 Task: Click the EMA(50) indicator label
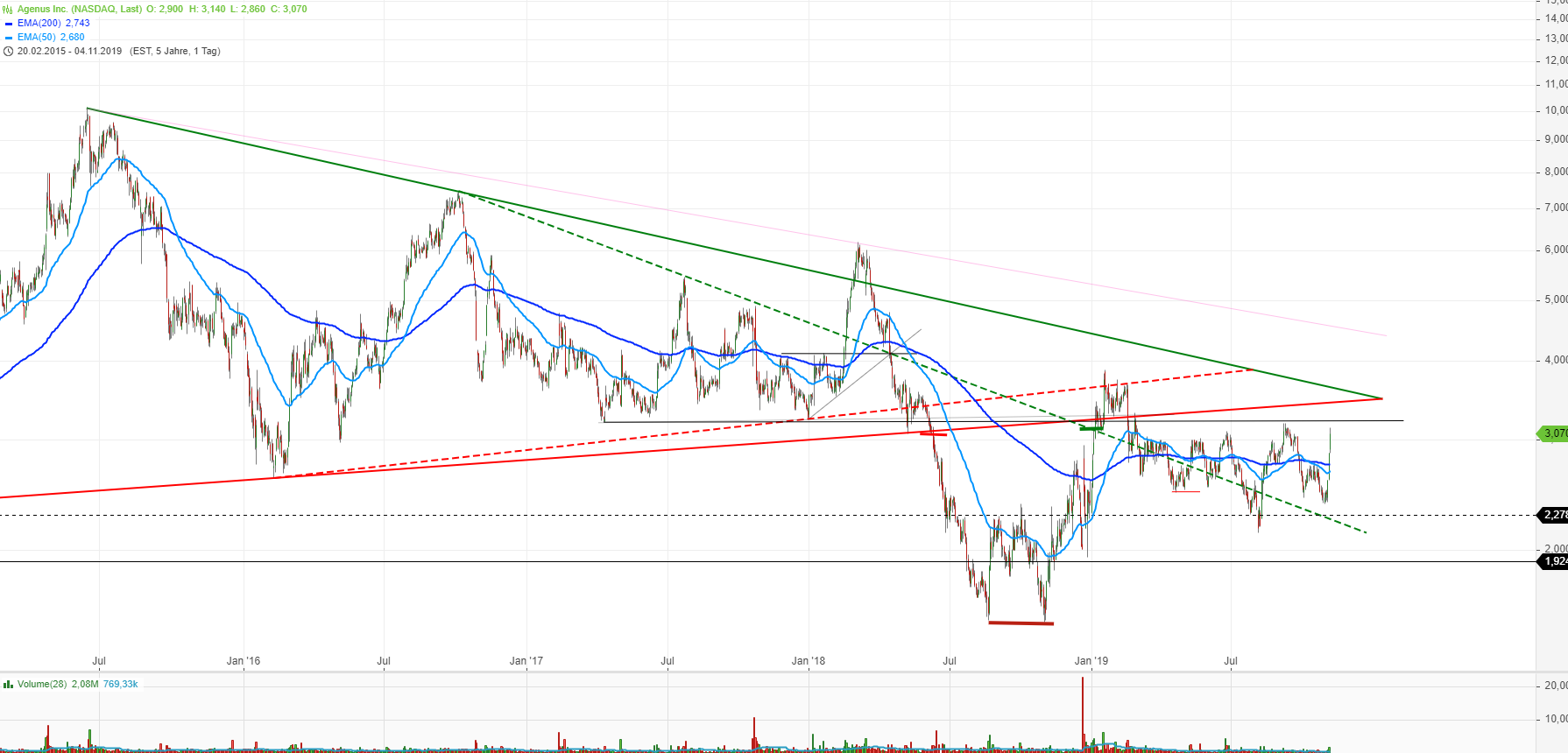(37, 37)
